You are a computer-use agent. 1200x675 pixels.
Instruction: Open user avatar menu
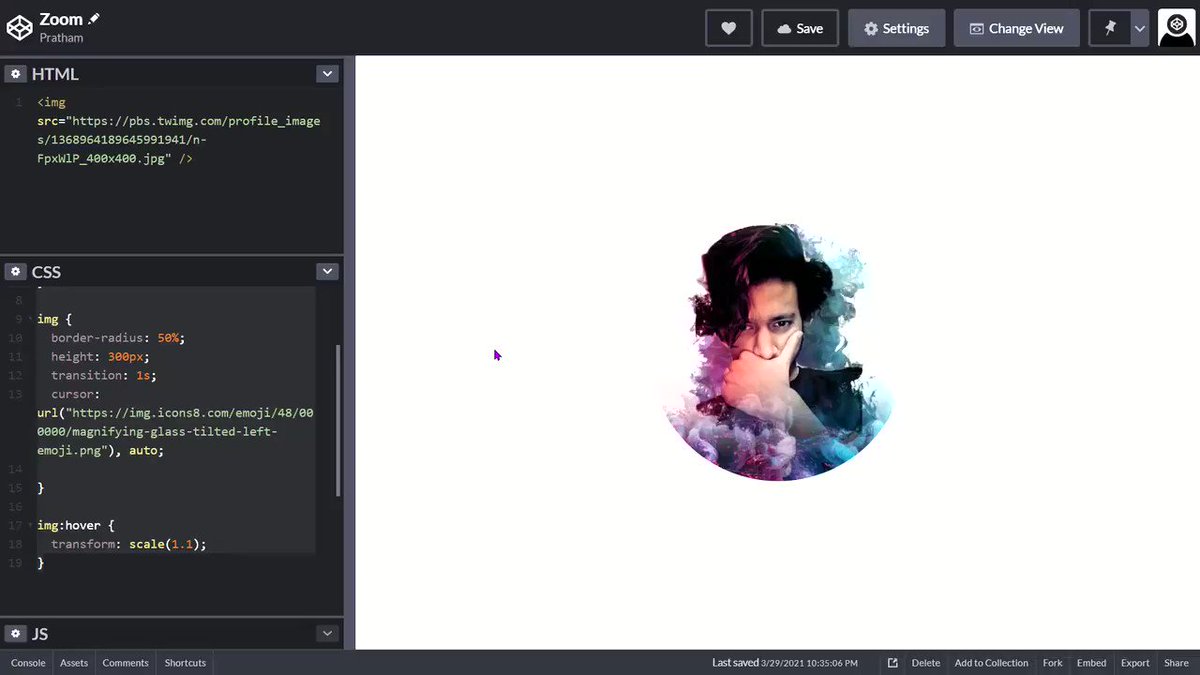1177,28
